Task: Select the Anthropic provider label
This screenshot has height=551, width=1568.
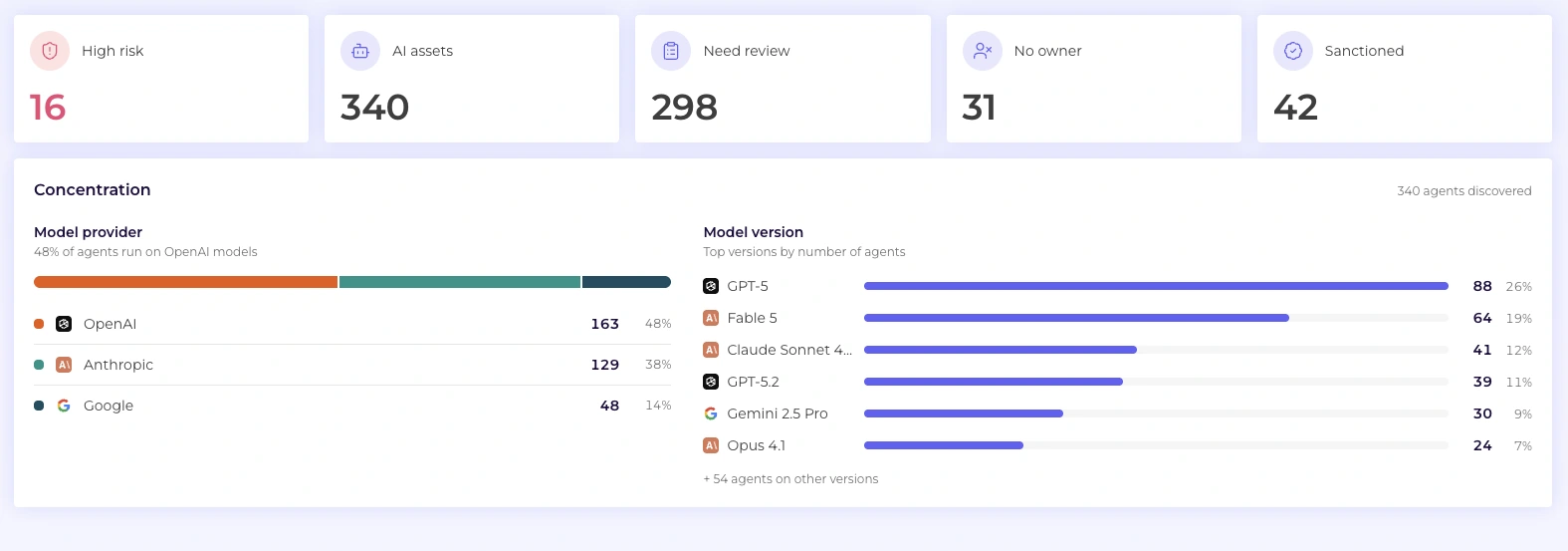Action: (x=118, y=365)
